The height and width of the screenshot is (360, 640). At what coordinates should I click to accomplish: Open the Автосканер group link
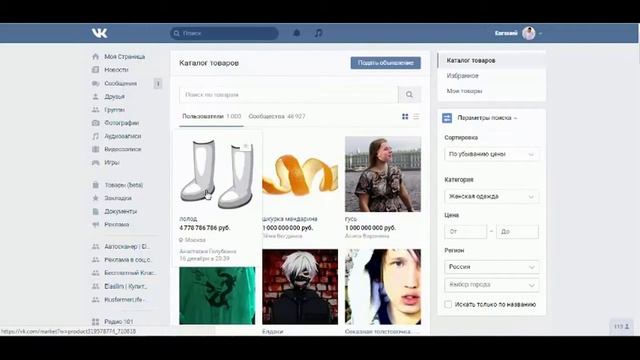click(x=127, y=247)
